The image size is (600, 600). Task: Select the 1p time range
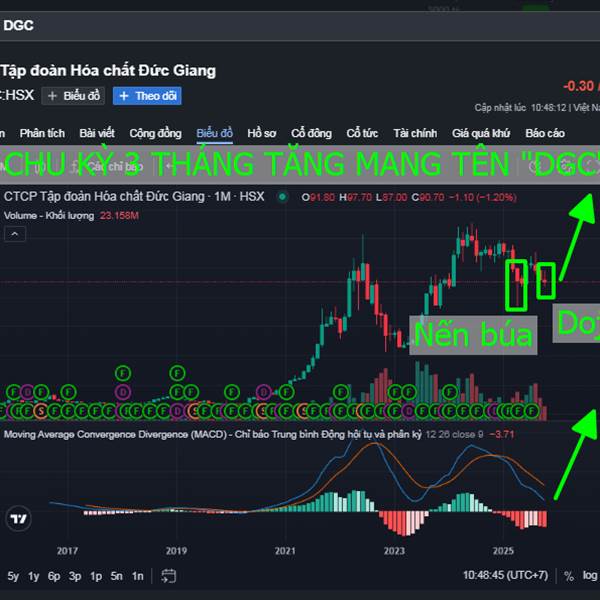click(96, 576)
